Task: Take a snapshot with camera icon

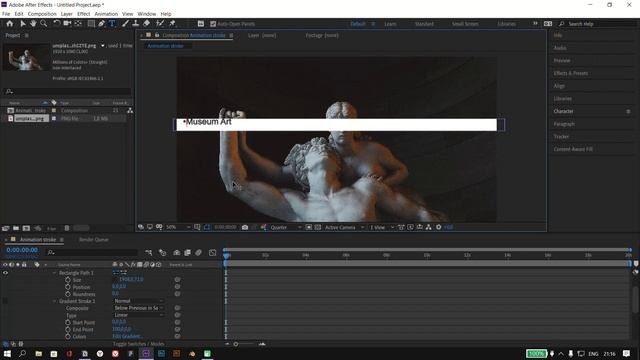Action: [x=245, y=227]
